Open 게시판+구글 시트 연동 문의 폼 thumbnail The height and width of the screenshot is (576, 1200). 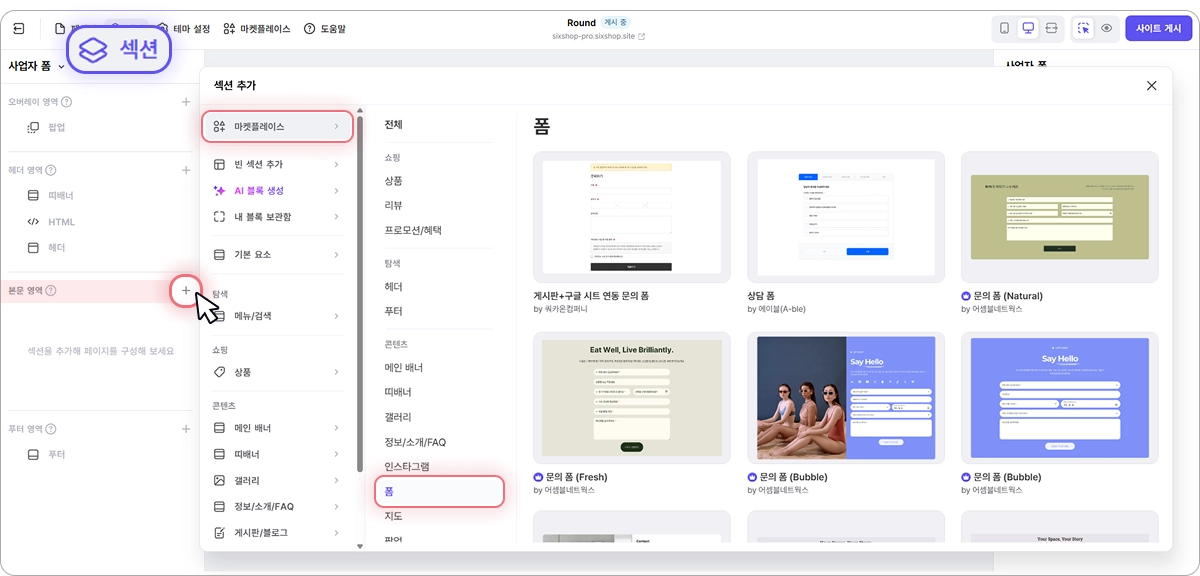pyautogui.click(x=631, y=217)
